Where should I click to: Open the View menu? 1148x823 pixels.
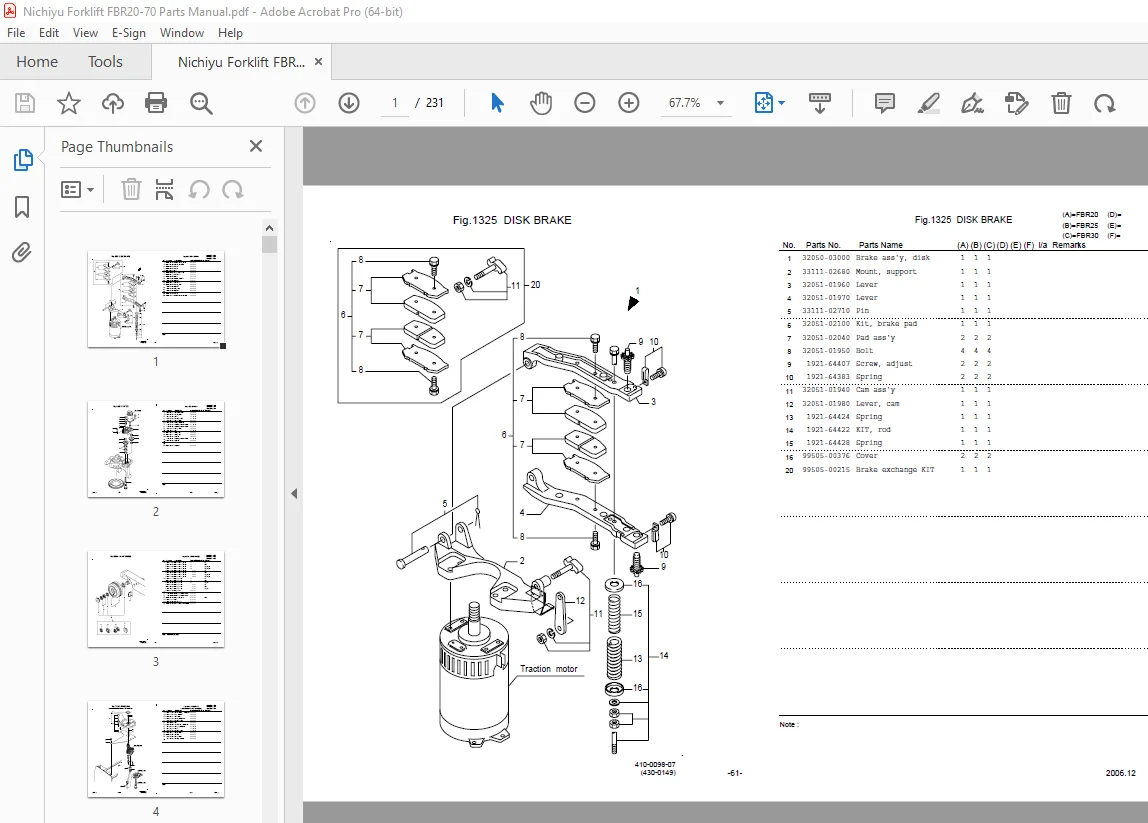85,33
